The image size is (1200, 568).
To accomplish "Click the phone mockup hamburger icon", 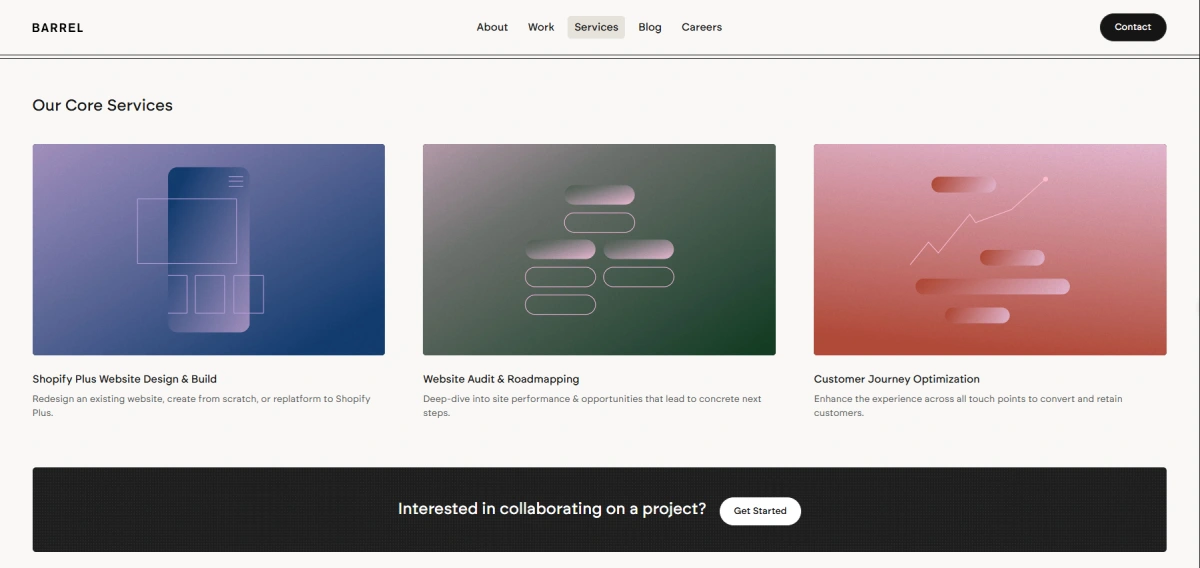I will tap(236, 181).
